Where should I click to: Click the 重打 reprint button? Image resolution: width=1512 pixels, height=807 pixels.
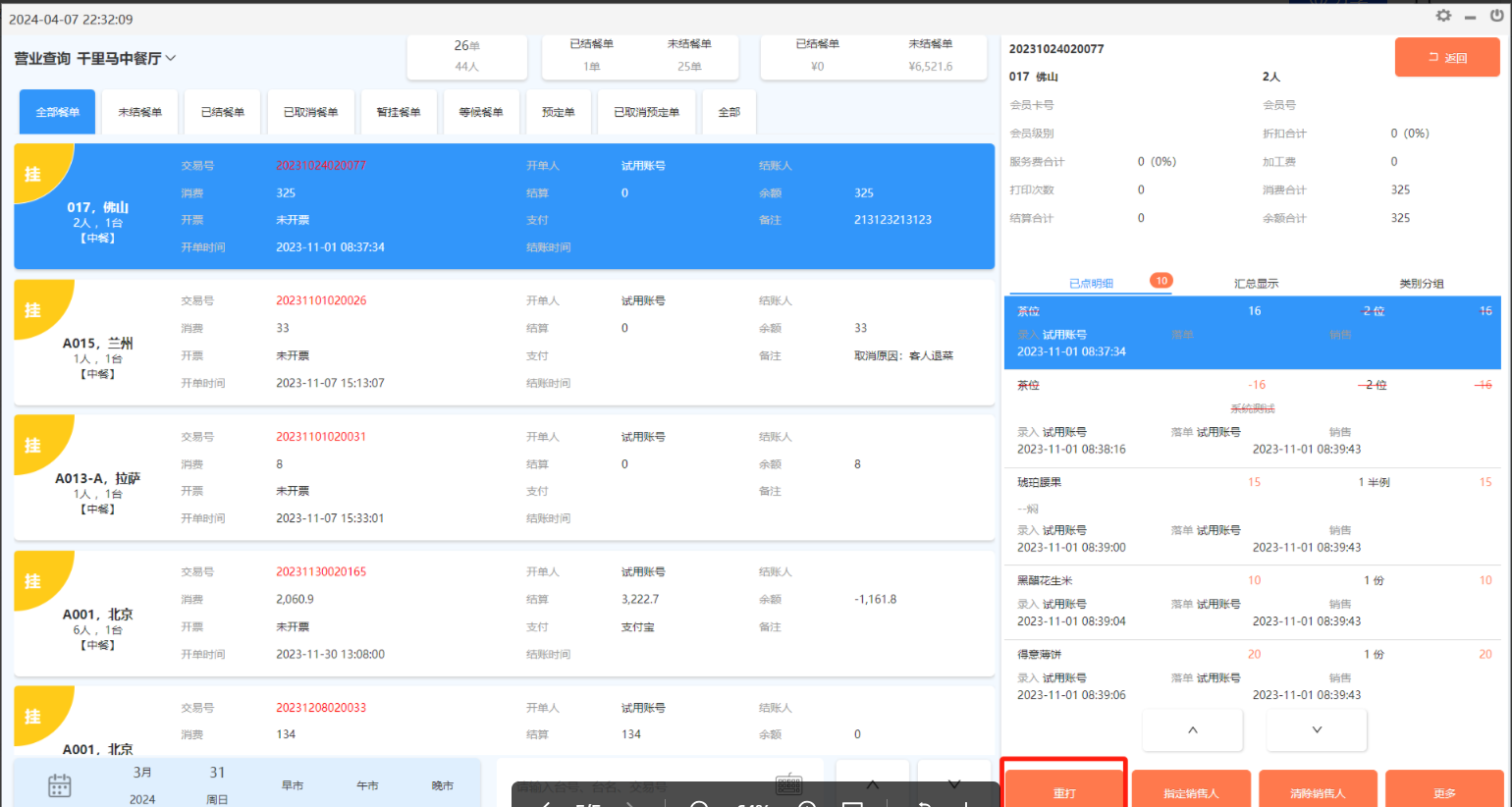point(1064,792)
